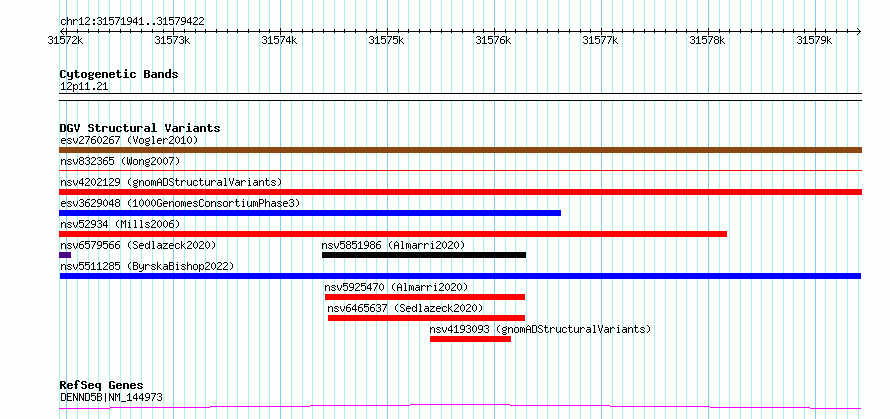Image resolution: width=890 pixels, height=419 pixels.
Task: Open the nsv5511285 (ByrskaBishop2022) label
Action: coord(147,266)
